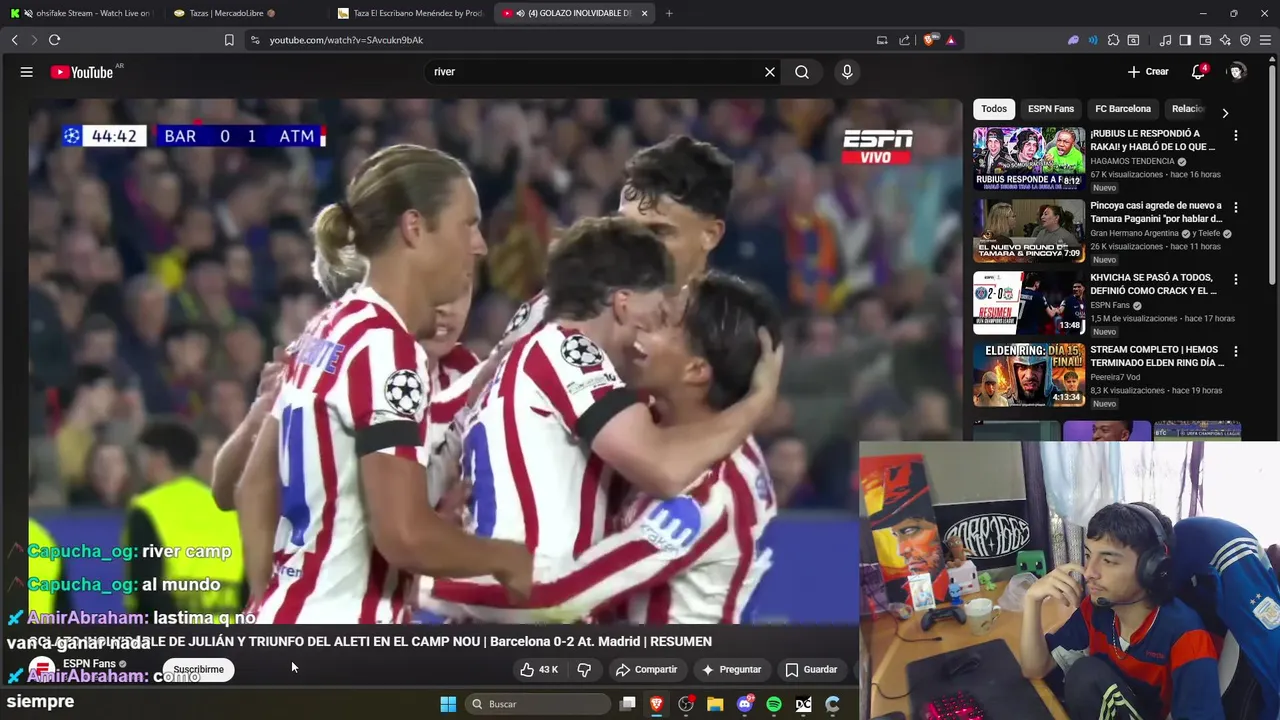Toggle the browser sidebar panel

(x=1185, y=40)
